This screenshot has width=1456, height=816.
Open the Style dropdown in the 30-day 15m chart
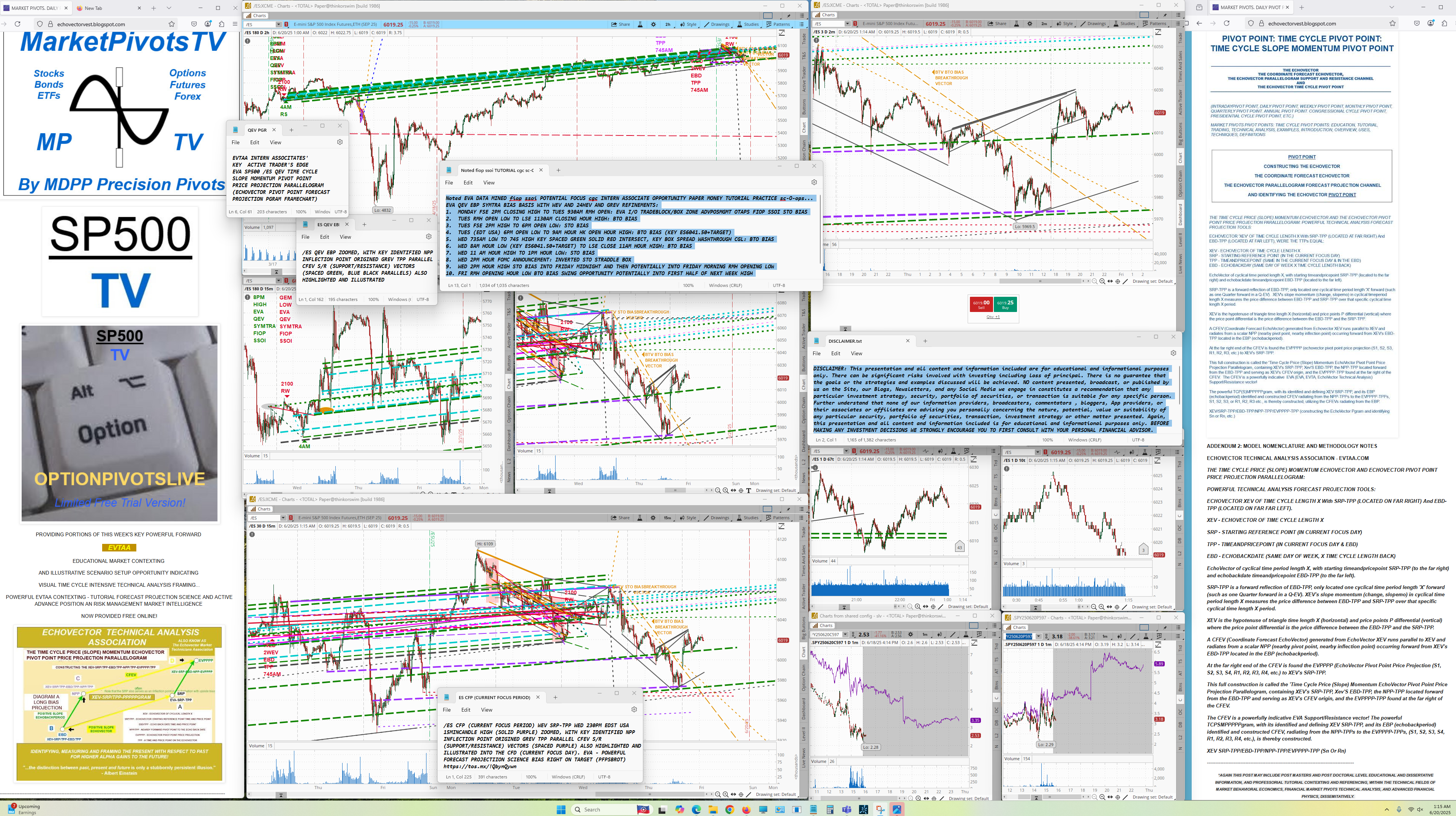688,517
